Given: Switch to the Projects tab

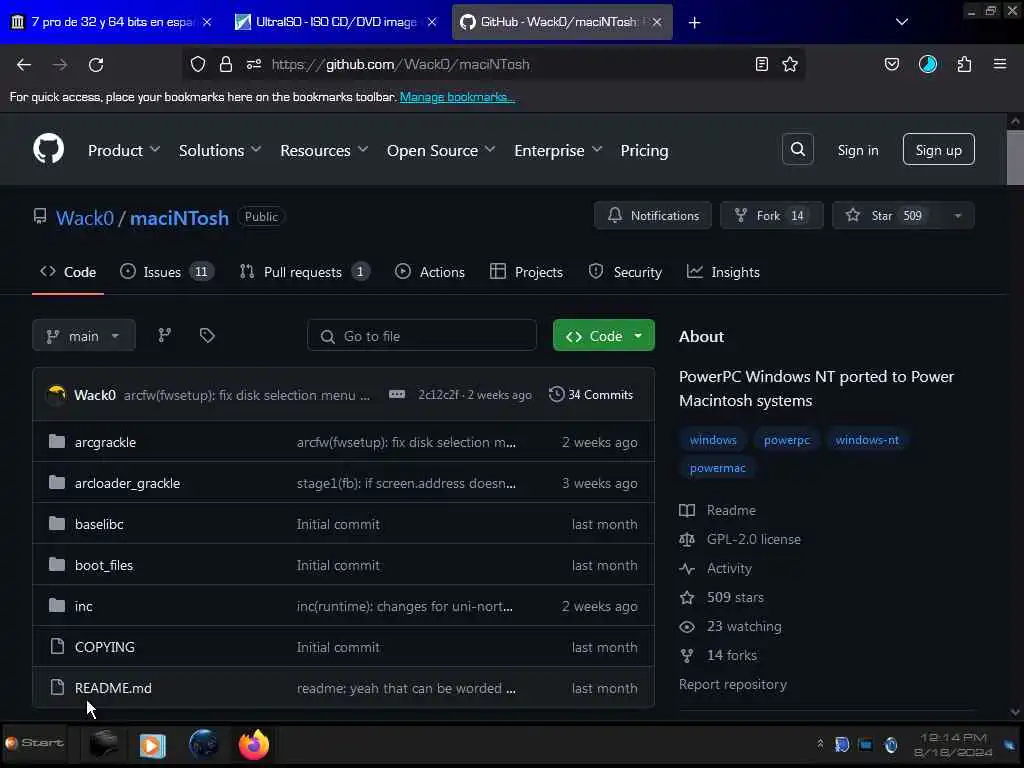Looking at the screenshot, I should [x=526, y=272].
